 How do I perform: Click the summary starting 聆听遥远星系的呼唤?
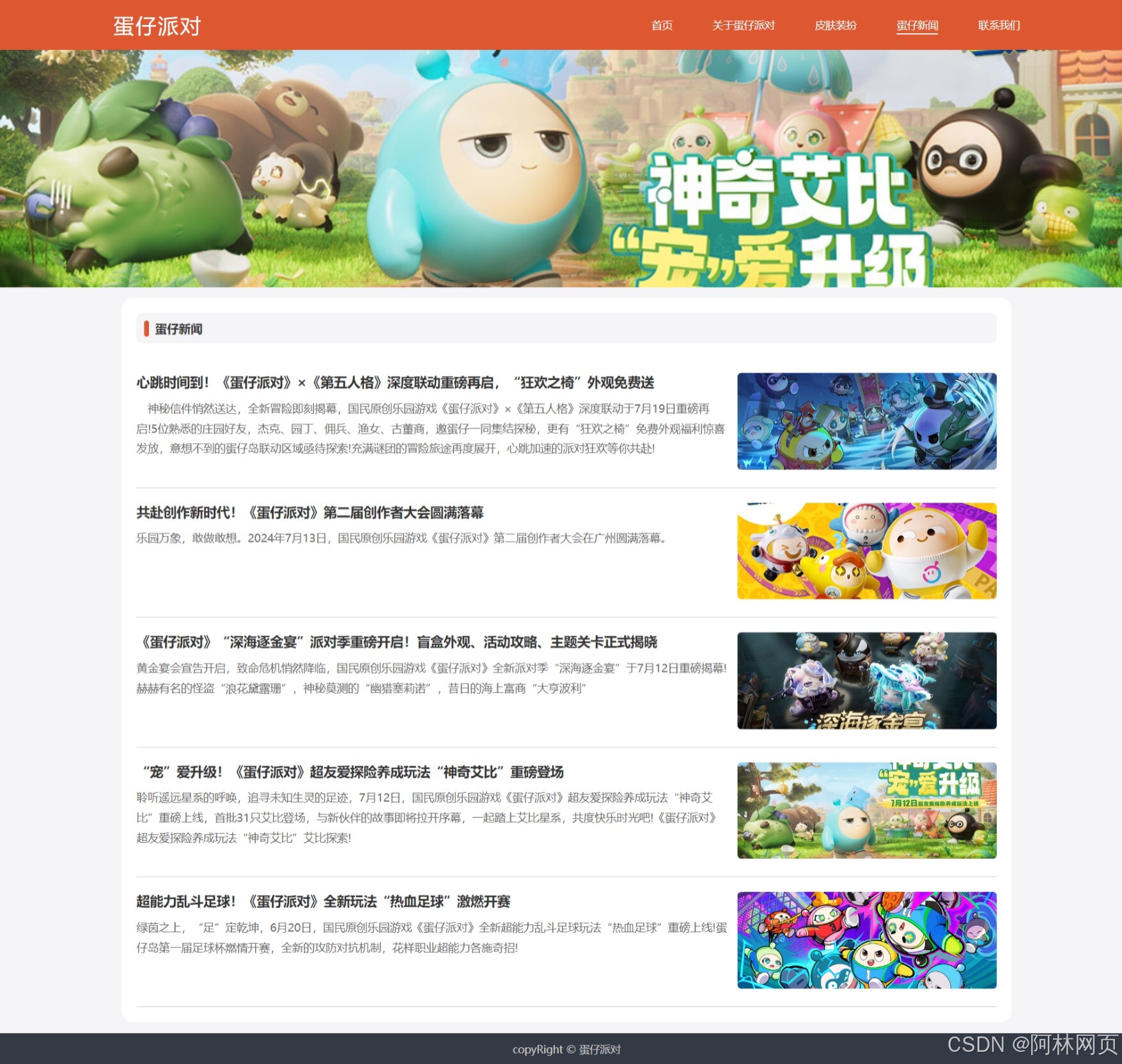(x=427, y=818)
